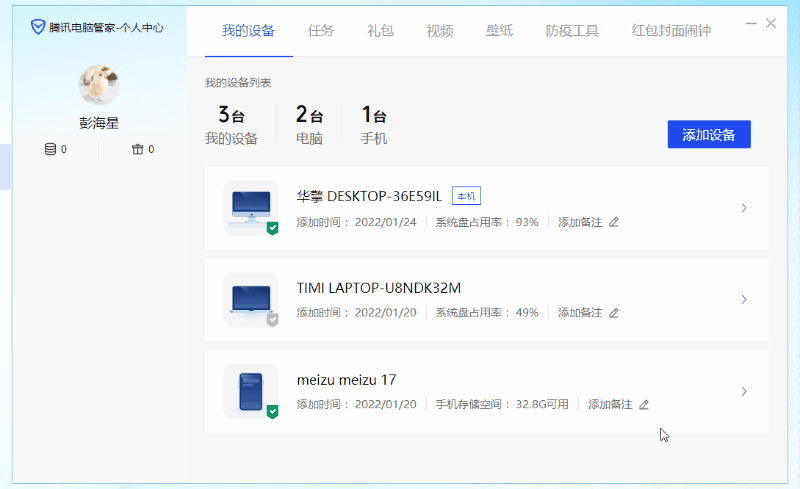The width and height of the screenshot is (800, 489).
Task: Click the gift box count icon
Action: [137, 149]
